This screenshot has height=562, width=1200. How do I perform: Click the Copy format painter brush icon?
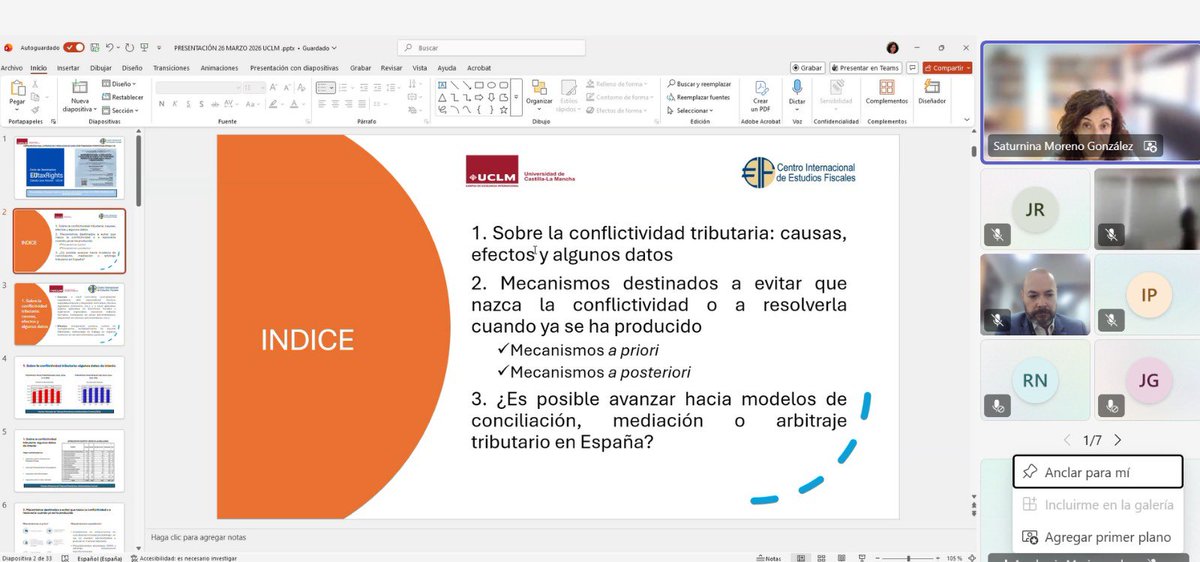[37, 109]
